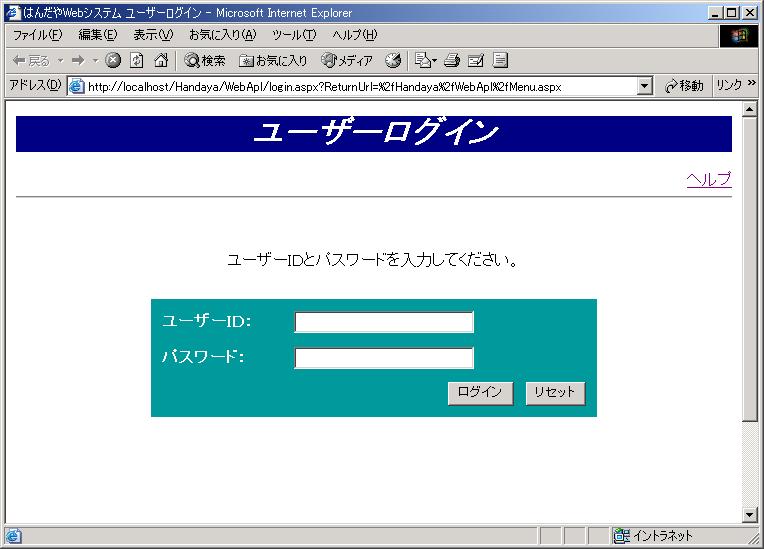
Task: Click the IE window title bar icon
Action: (x=13, y=13)
